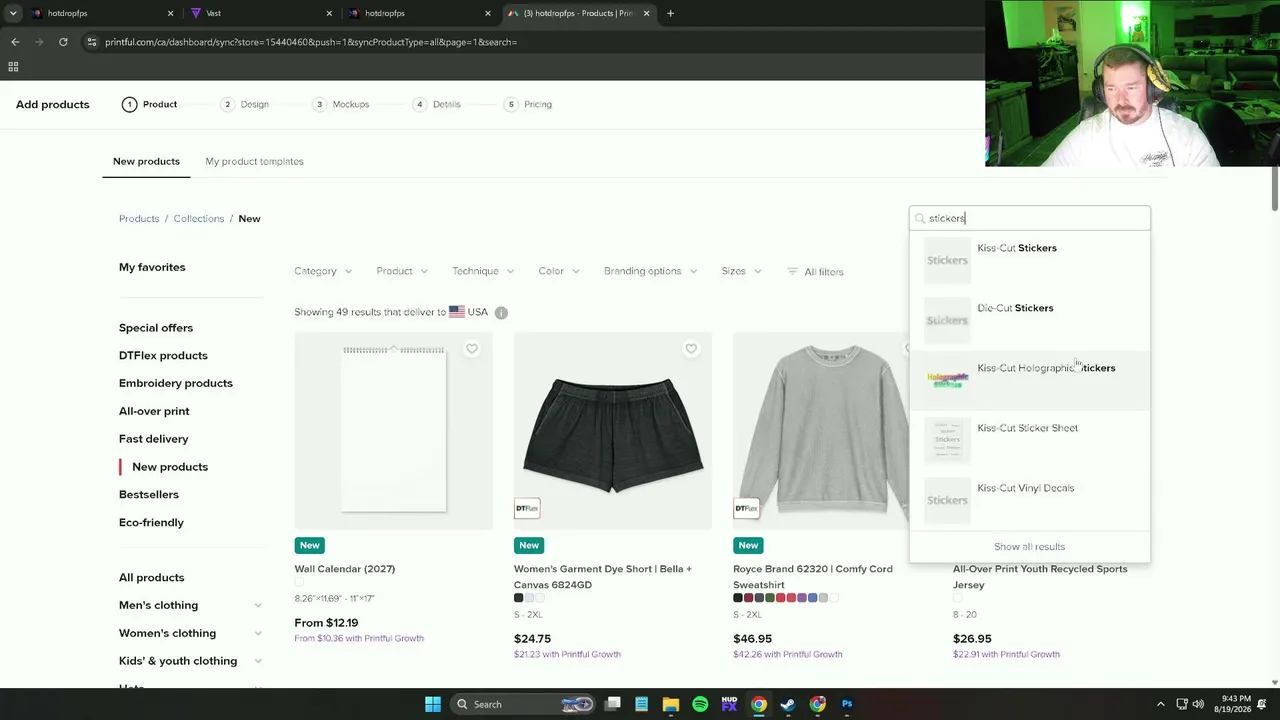This screenshot has height=720, width=1280.
Task: Close the Vast browser tab
Action: [x=329, y=13]
